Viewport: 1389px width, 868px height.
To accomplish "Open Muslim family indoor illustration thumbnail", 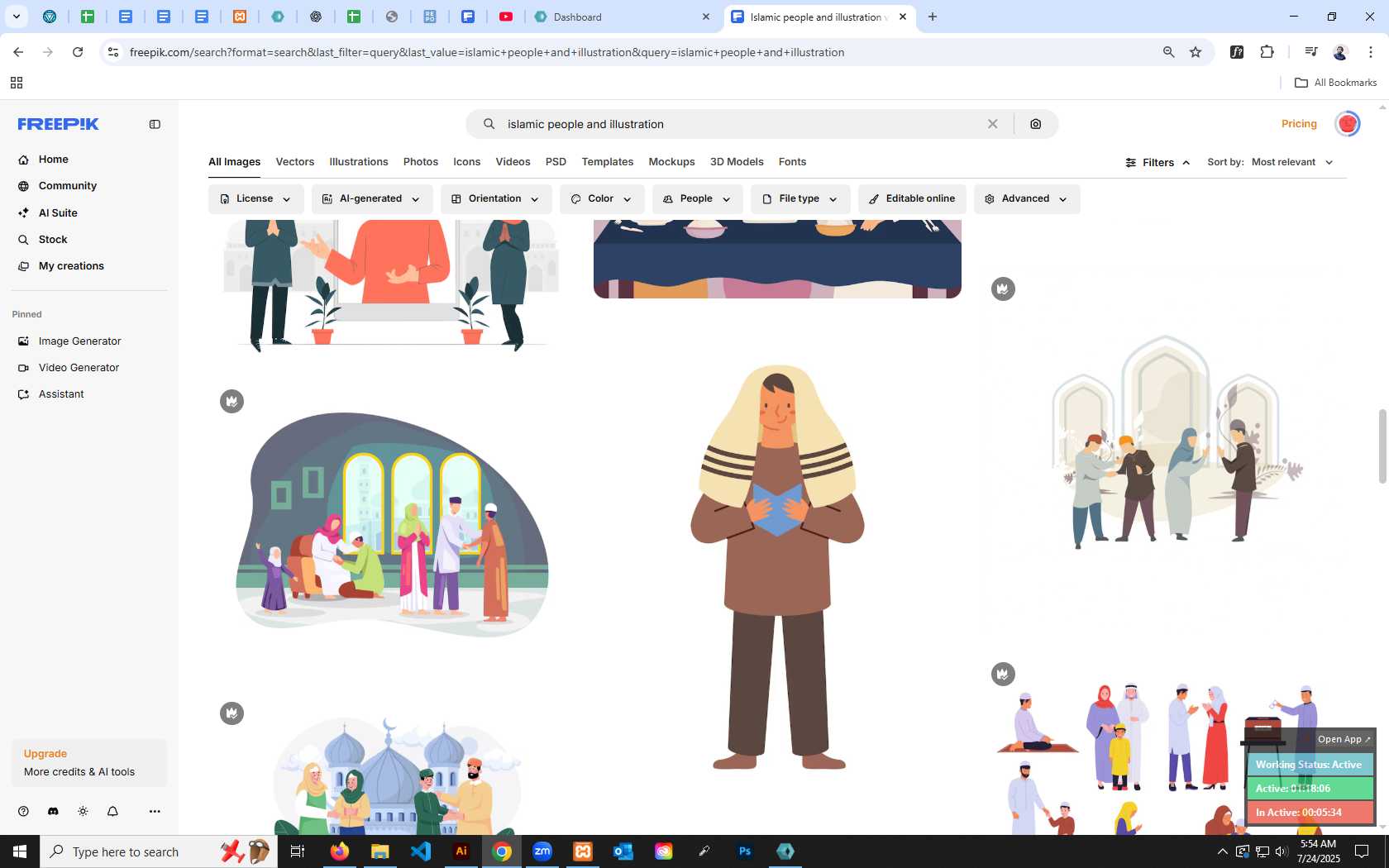I will 392,525.
